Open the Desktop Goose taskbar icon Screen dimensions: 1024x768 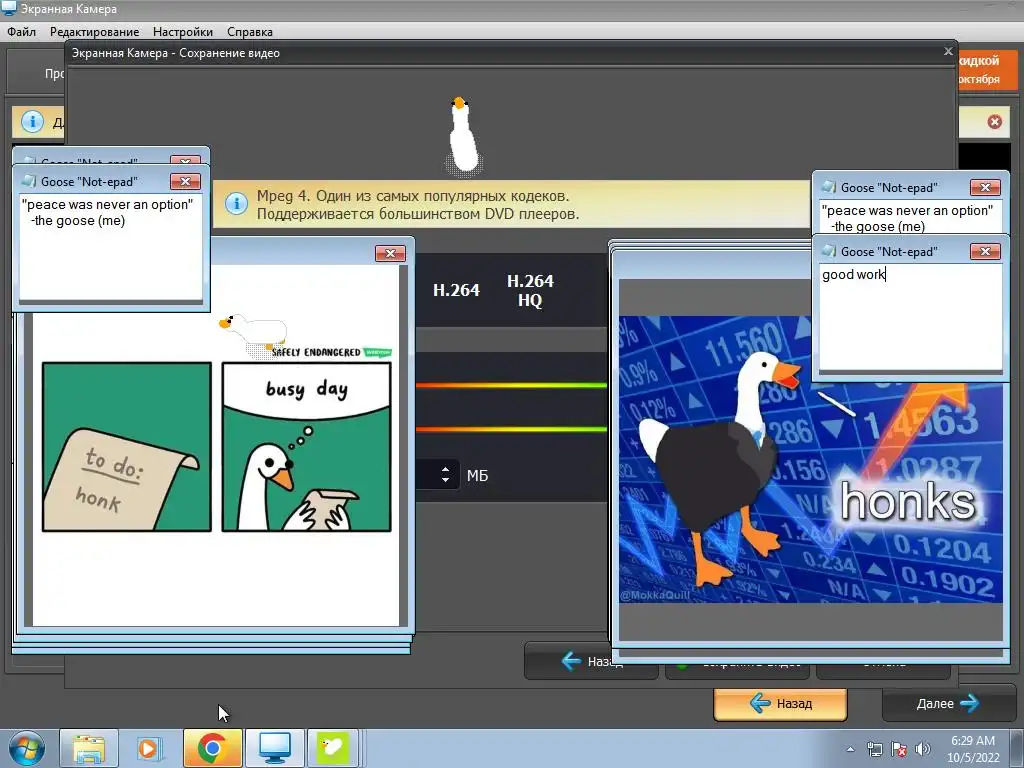(333, 748)
